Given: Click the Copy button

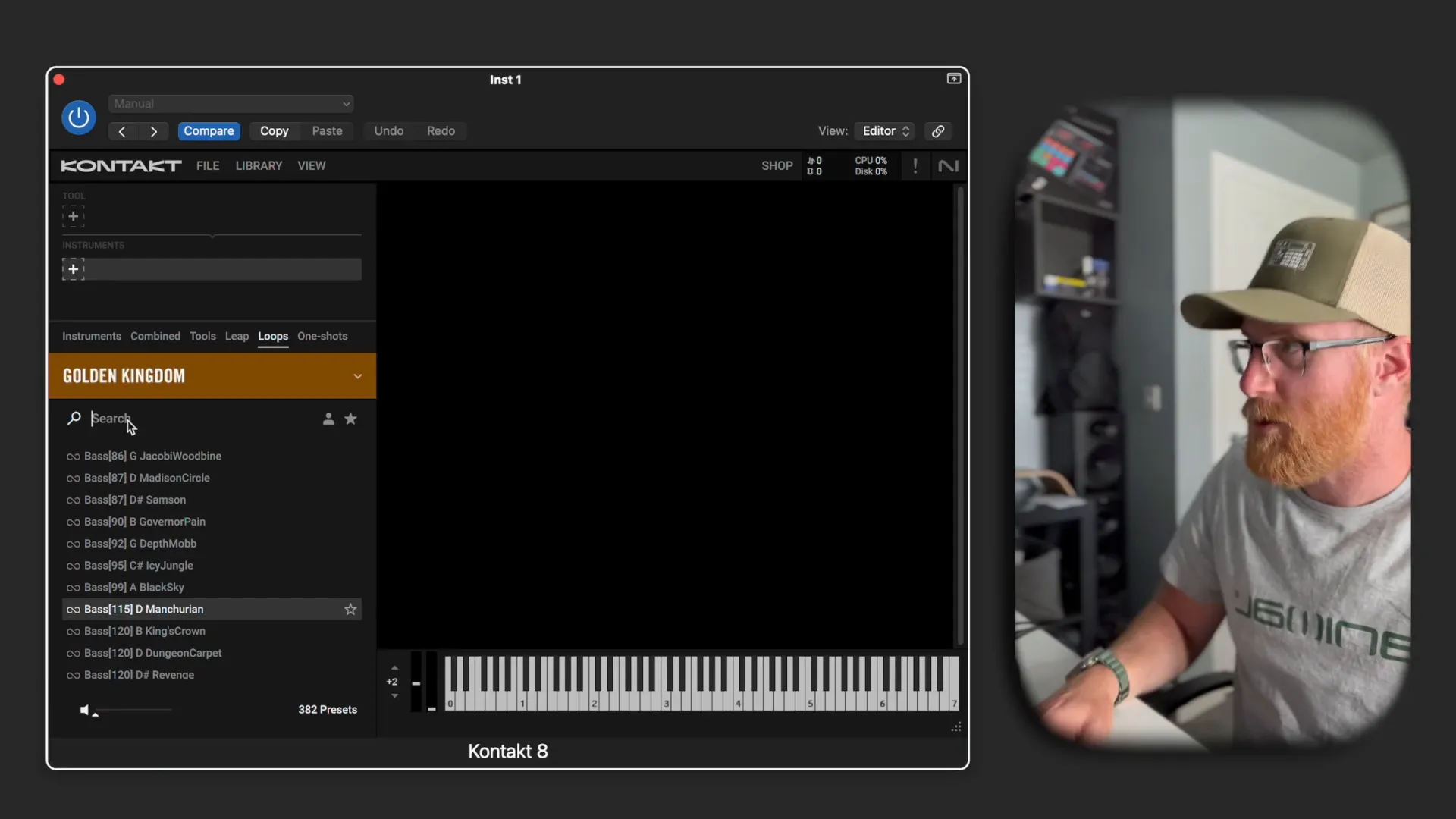Looking at the screenshot, I should 274,131.
